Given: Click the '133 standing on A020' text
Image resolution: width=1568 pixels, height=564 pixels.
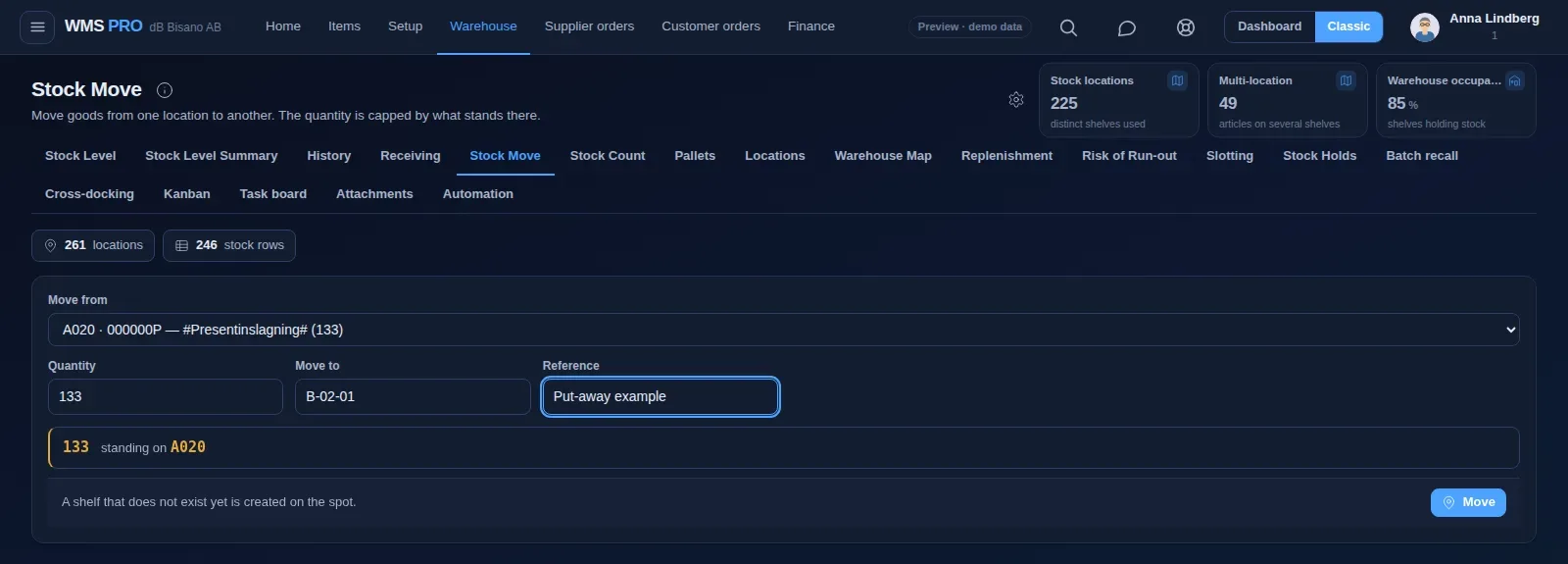Looking at the screenshot, I should (x=134, y=447).
